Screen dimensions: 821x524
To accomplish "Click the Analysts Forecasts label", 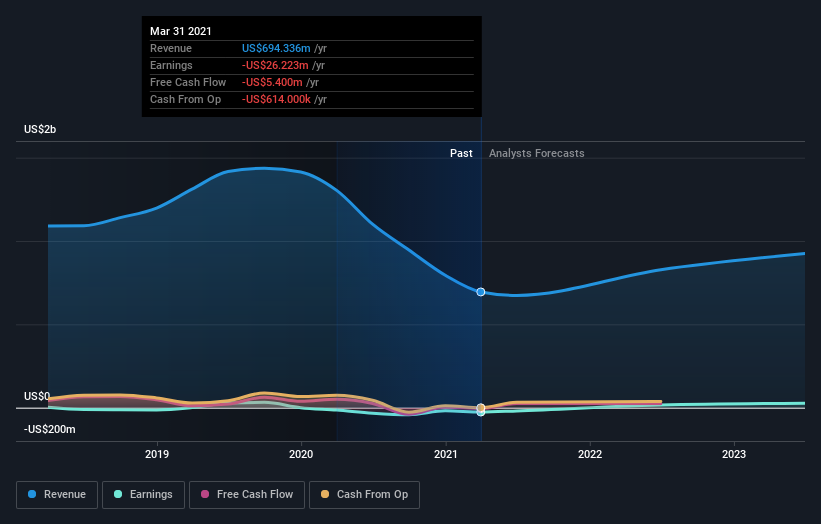I will (x=537, y=153).
